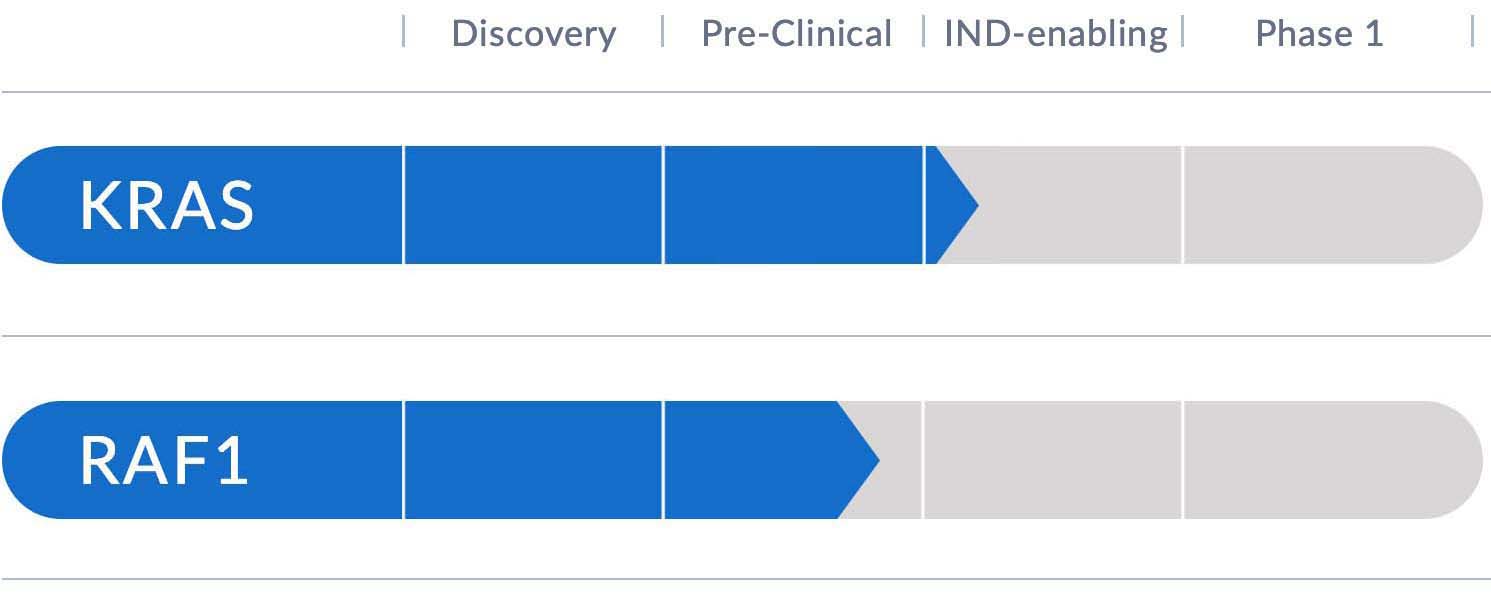Click KRAS bar Pre-Clinical segment

pyautogui.click(x=793, y=205)
